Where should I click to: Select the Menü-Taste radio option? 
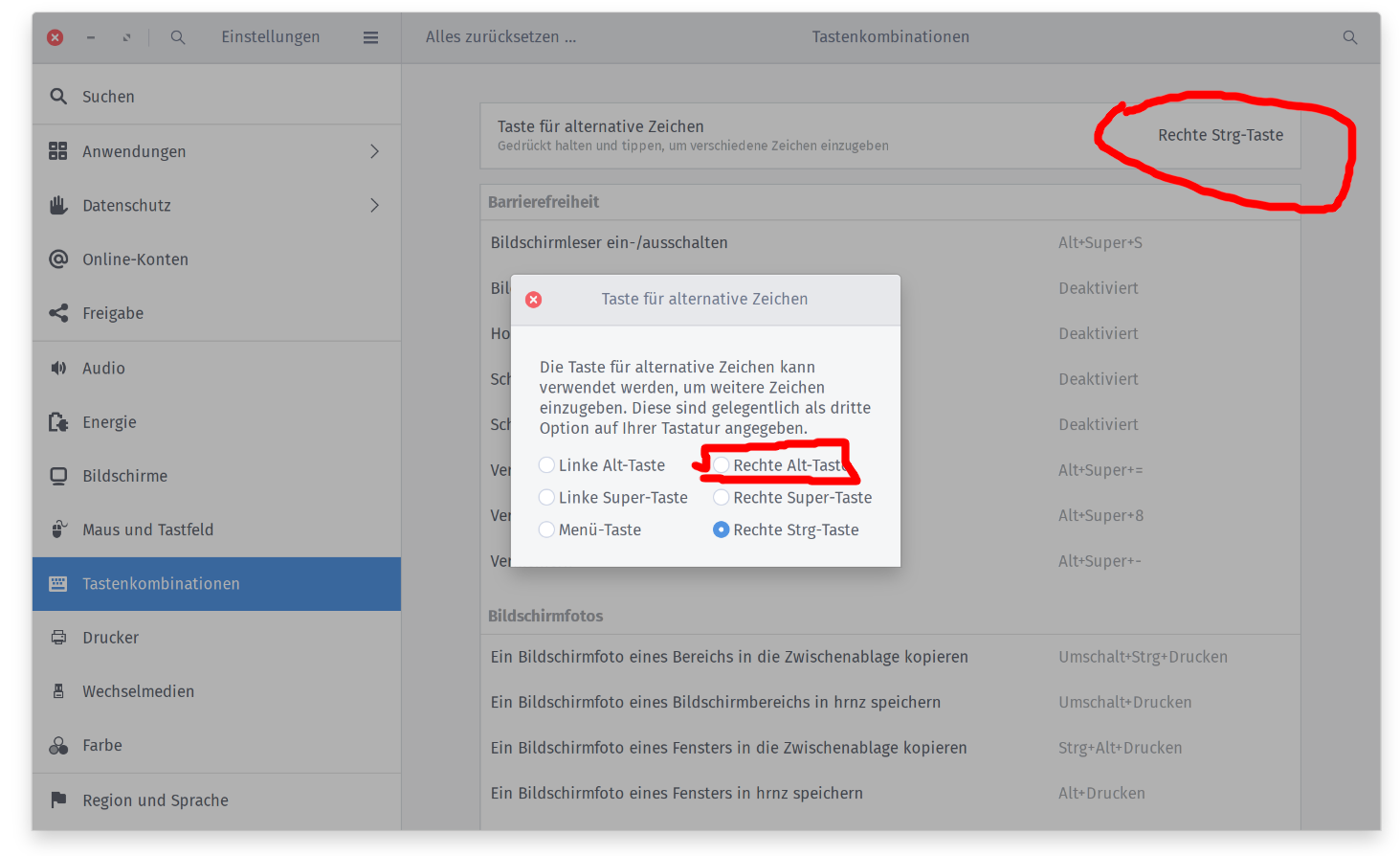pyautogui.click(x=546, y=530)
